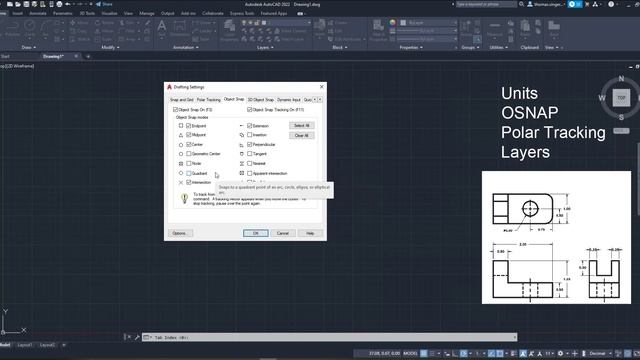Click the Share button in title bar

click(x=104, y=4)
